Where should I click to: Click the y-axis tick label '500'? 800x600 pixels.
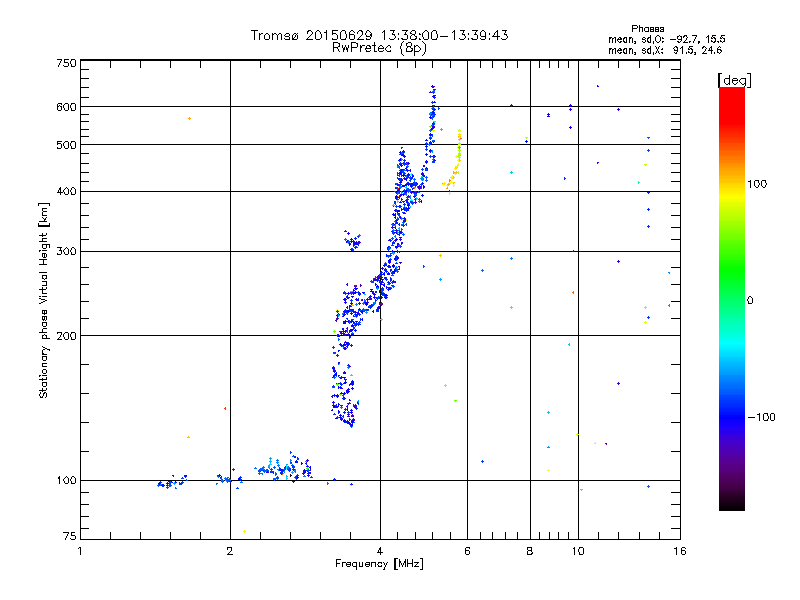pos(66,145)
